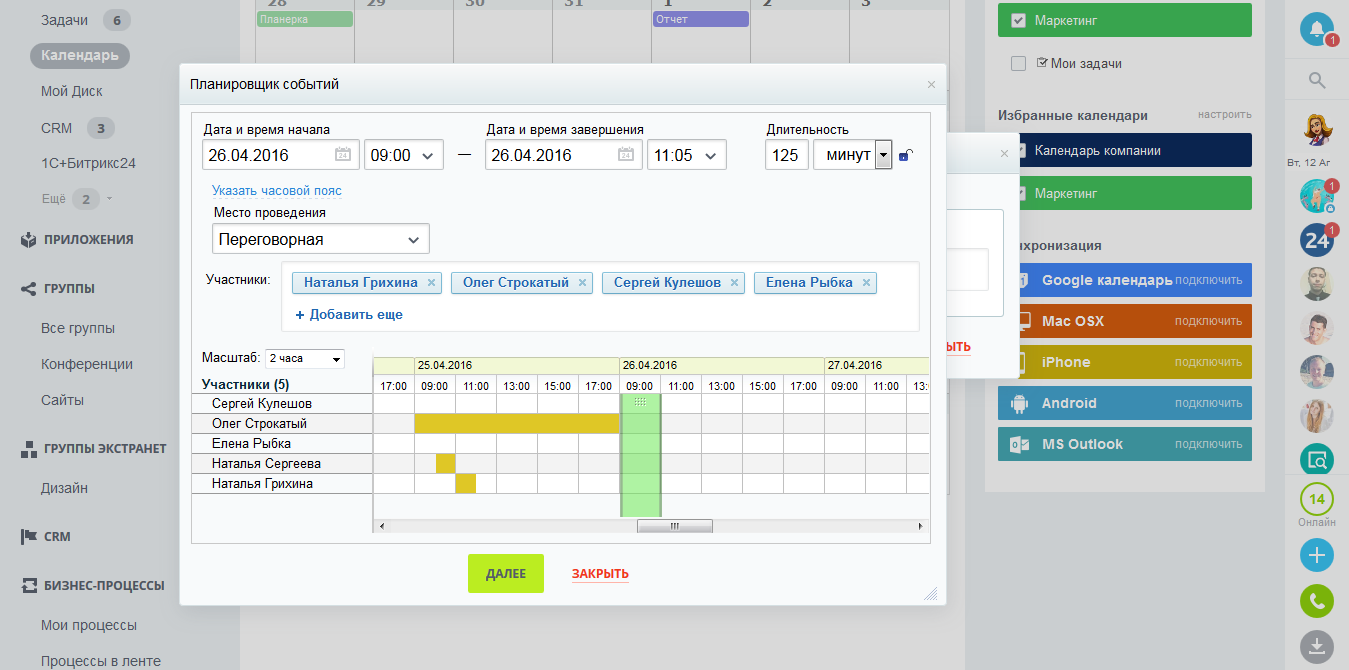Click the green phone call icon
Viewport: 1349px width, 670px height.
pyautogui.click(x=1316, y=602)
